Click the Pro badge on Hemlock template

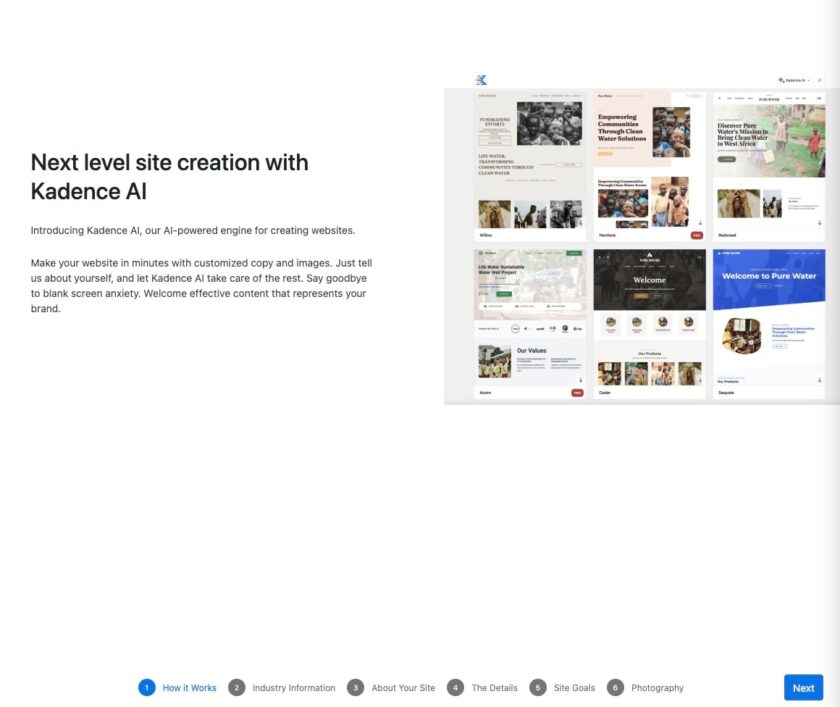pos(696,235)
